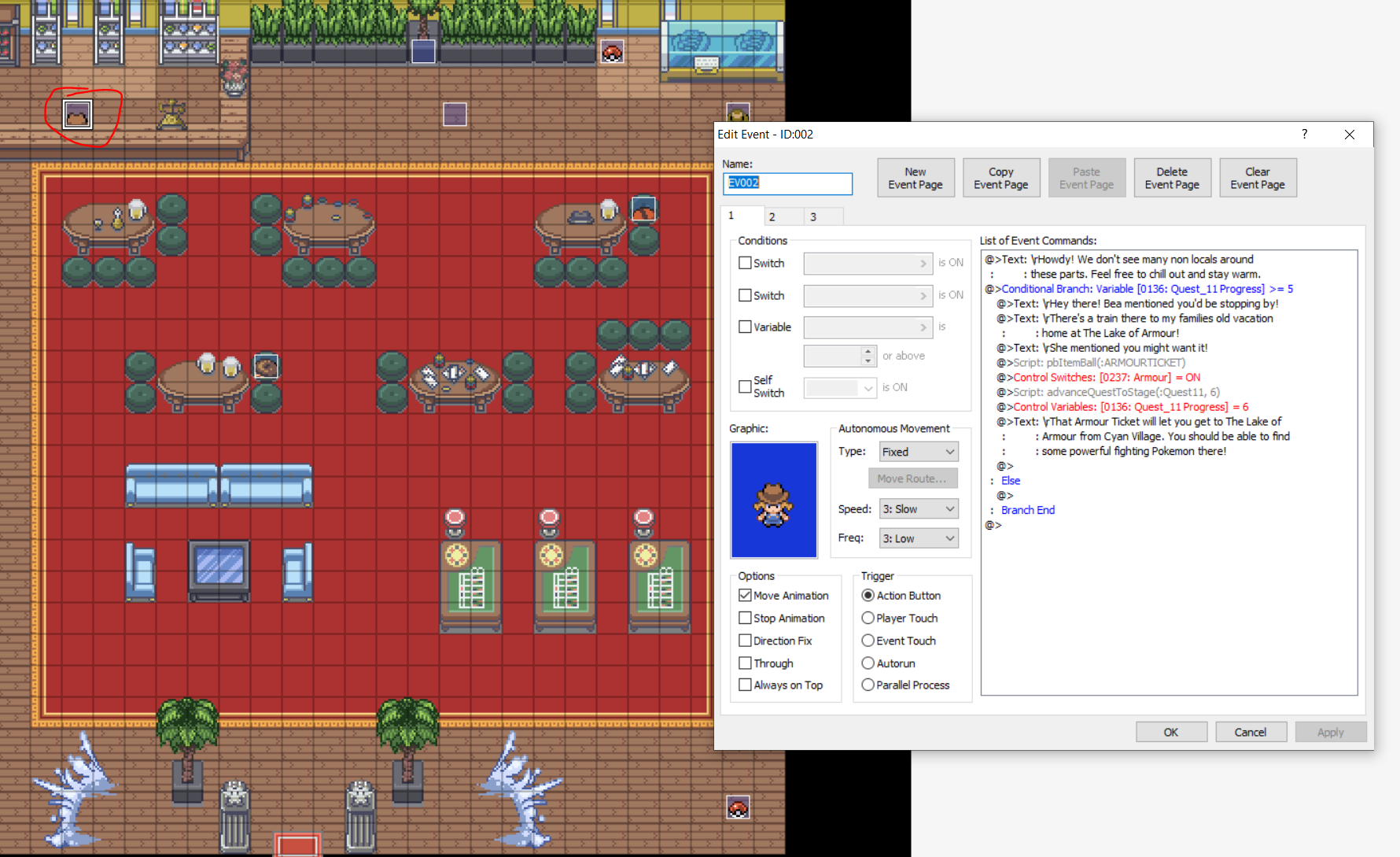The image size is (1400, 857).
Task: Select the pbItemBall ARMOURTICKET script line
Action: click(1091, 363)
